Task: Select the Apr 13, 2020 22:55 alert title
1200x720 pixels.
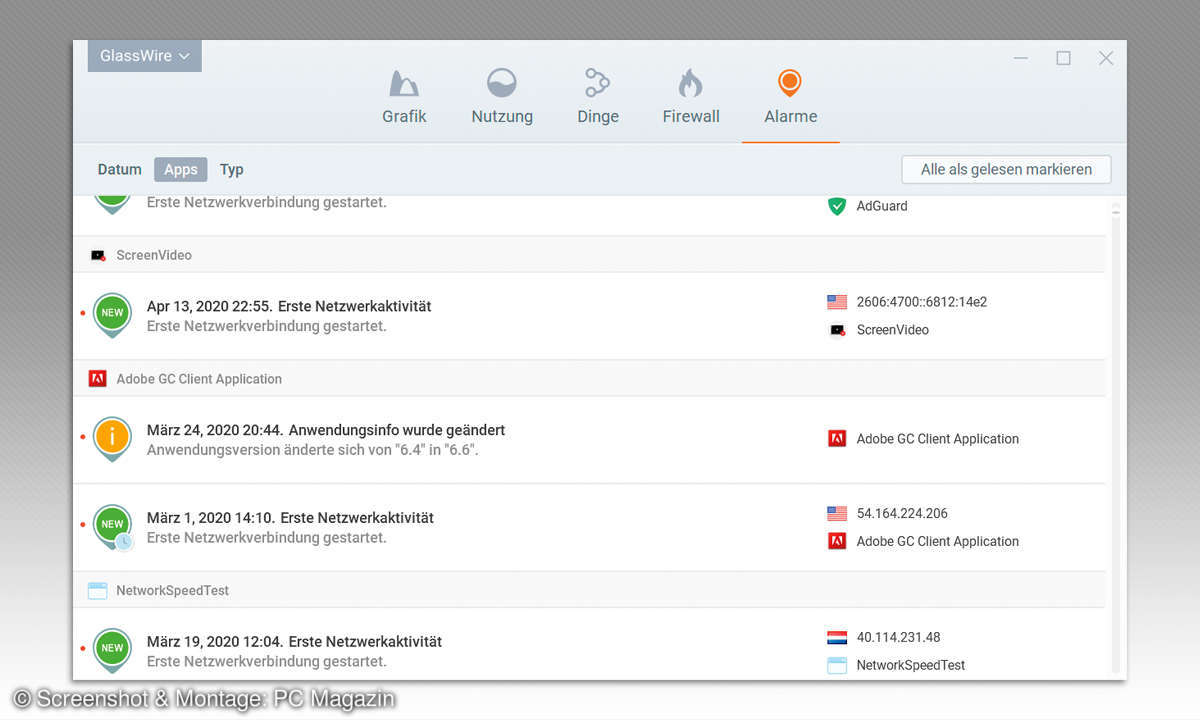Action: (x=289, y=307)
